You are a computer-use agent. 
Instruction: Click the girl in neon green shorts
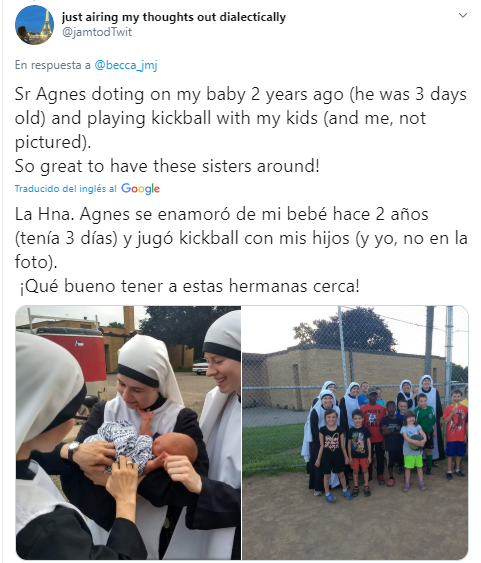413,451
